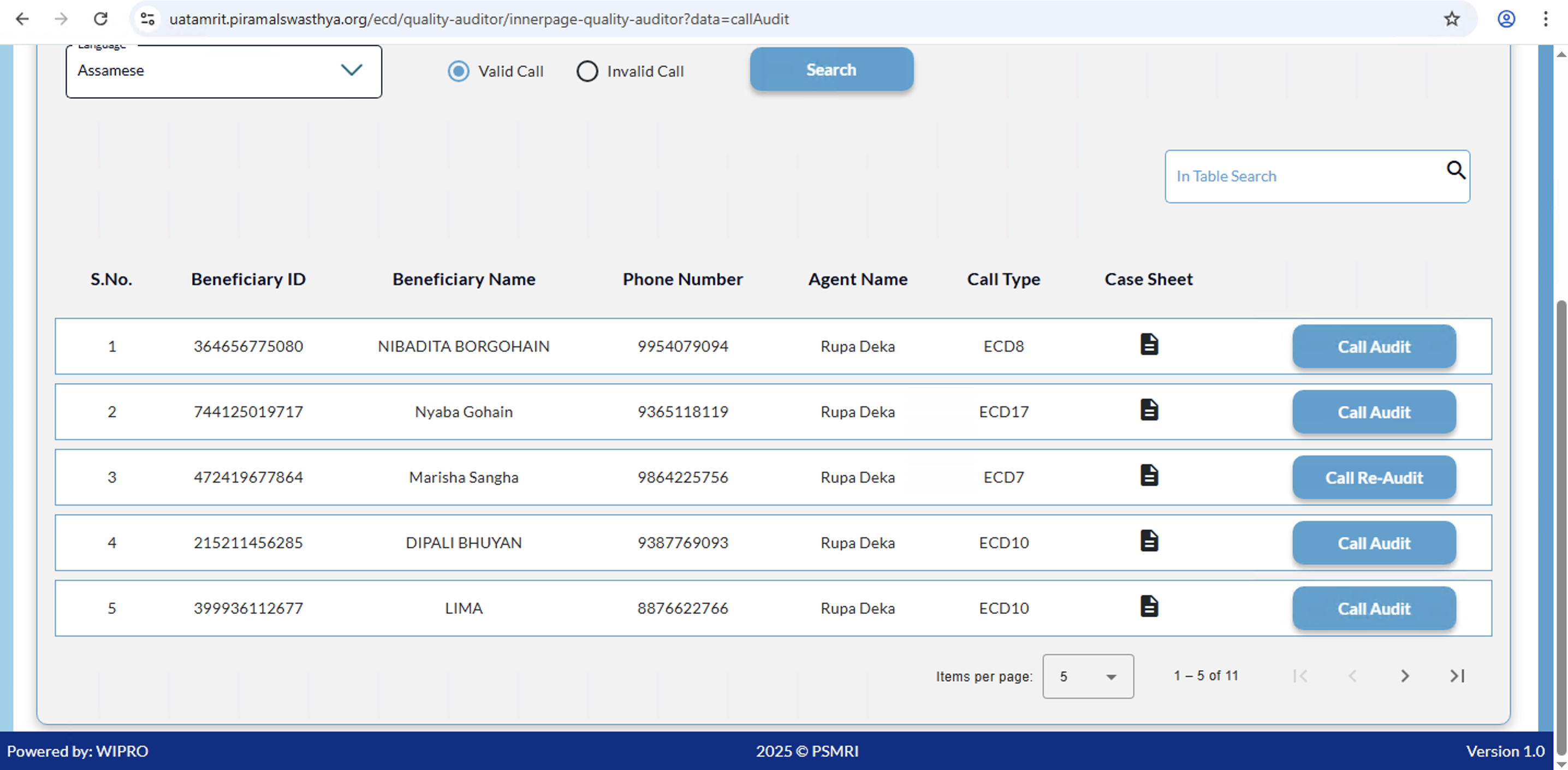Open the items per page dropdown
The image size is (1568, 770).
(x=1088, y=676)
